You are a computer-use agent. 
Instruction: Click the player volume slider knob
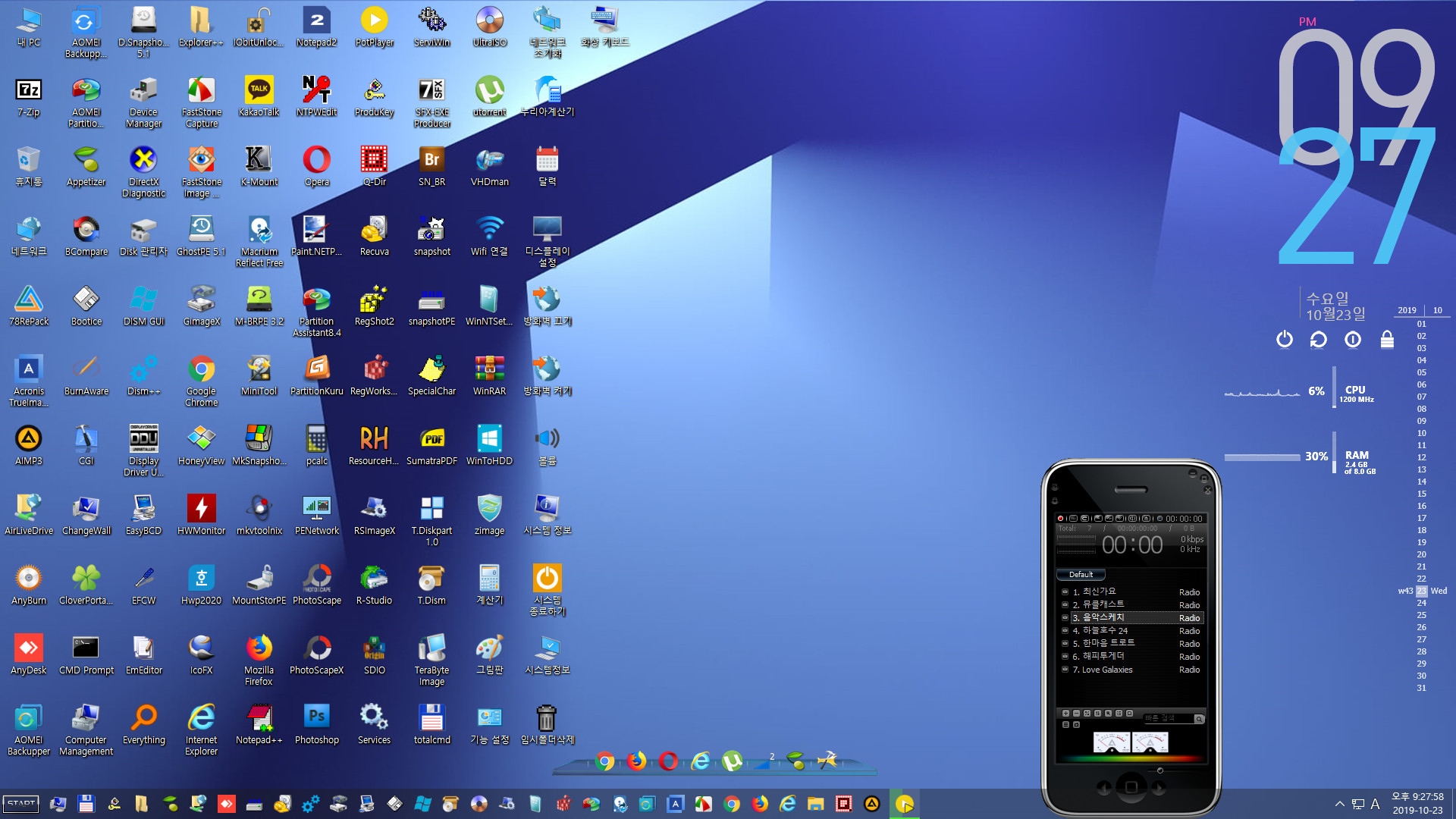[x=1159, y=770]
